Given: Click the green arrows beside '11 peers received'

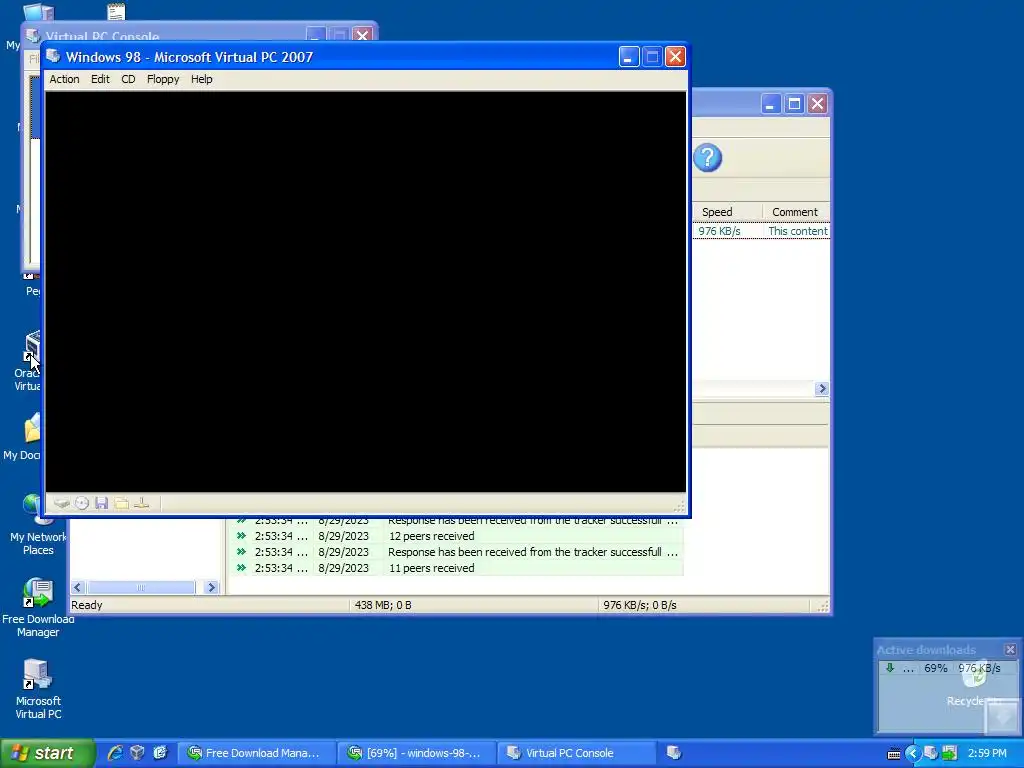Looking at the screenshot, I should pyautogui.click(x=241, y=568).
